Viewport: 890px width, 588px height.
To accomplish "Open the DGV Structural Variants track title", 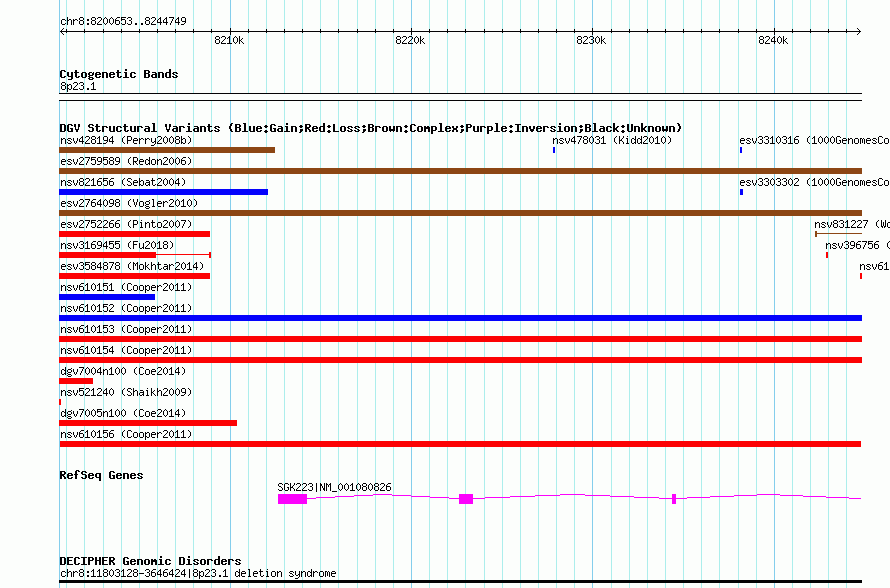I will (x=371, y=128).
